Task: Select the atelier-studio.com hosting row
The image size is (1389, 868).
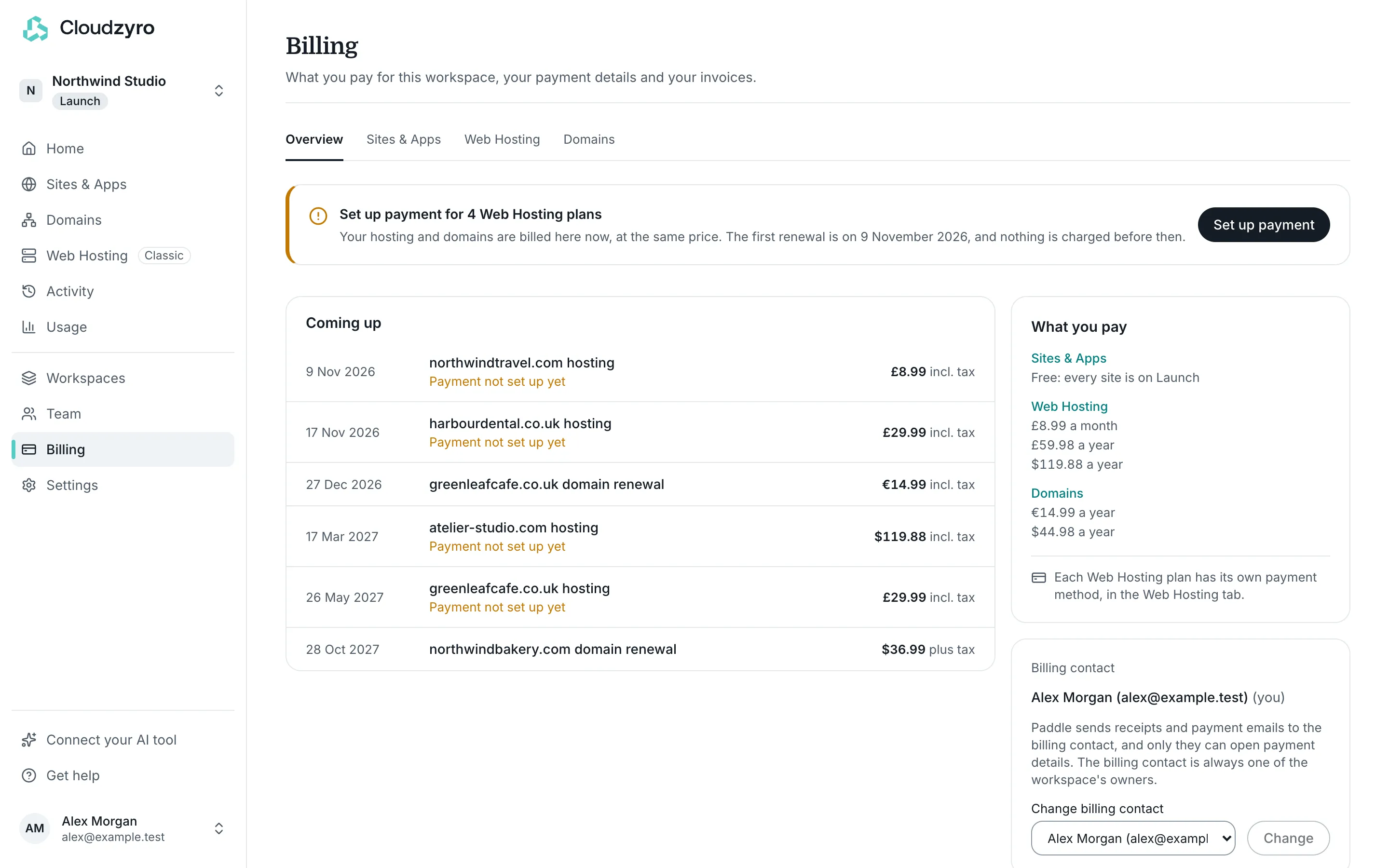Action: 640,536
